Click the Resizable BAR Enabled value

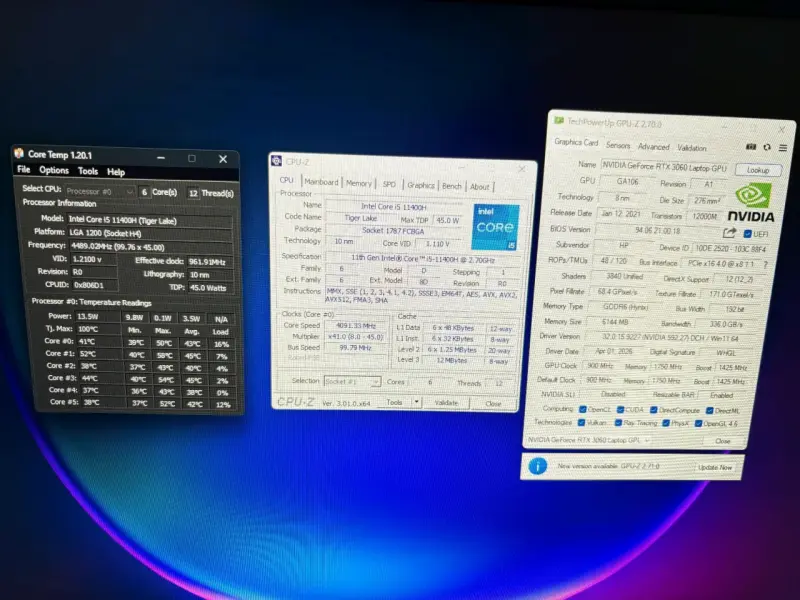pyautogui.click(x=722, y=395)
